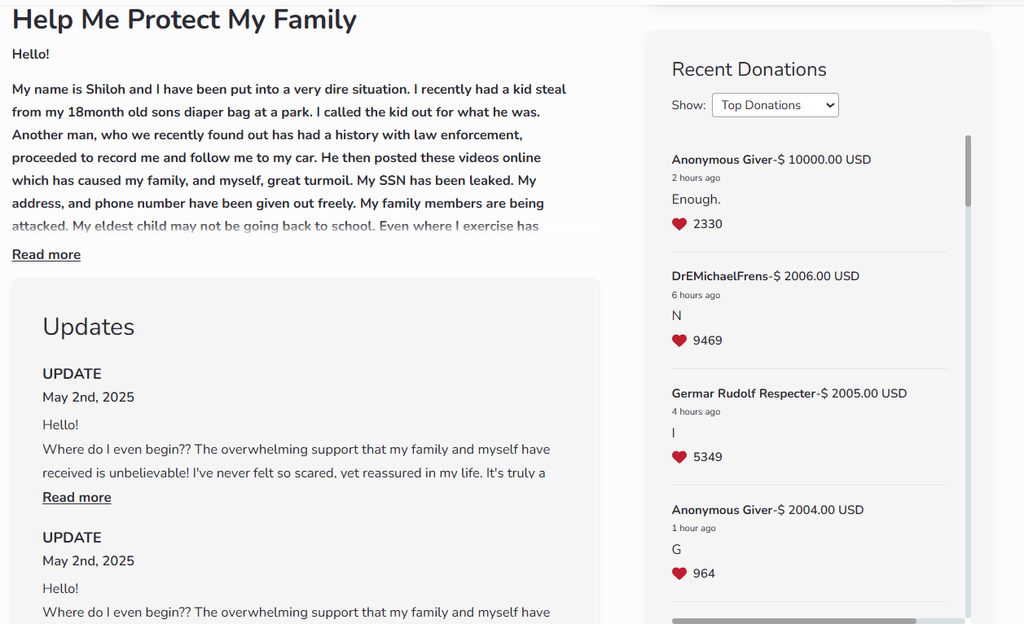Screen dimensions: 1024x624
Task: Heart the Germar Rudolf Respecter donation
Action: pyautogui.click(x=679, y=457)
